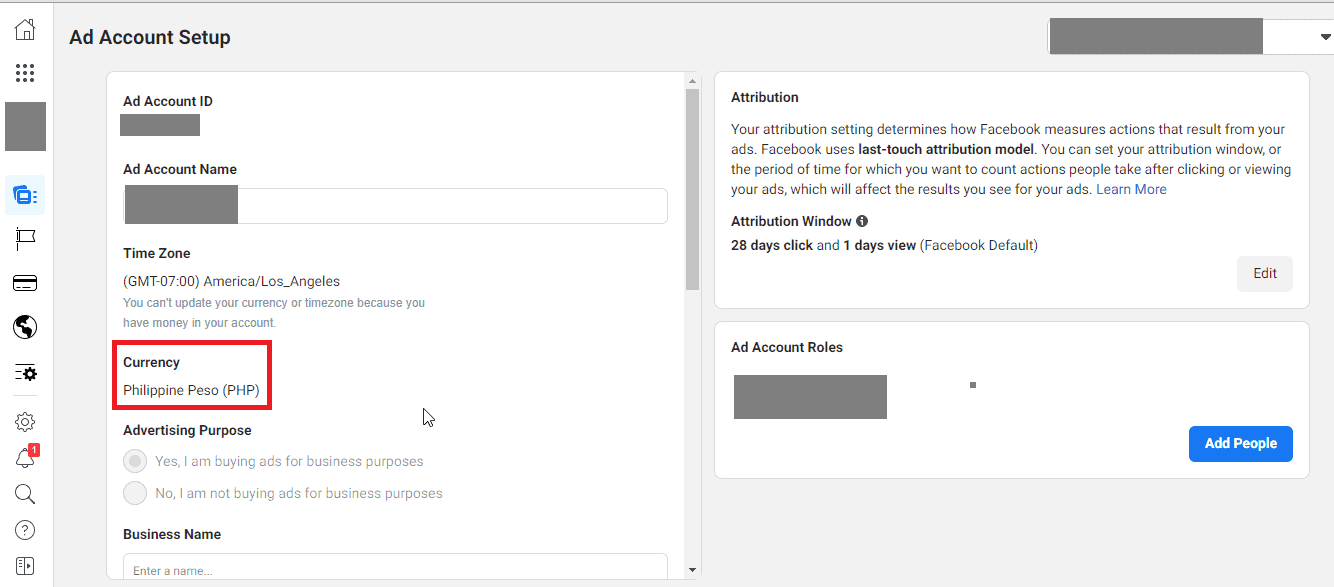Image resolution: width=1334 pixels, height=587 pixels.
Task: Click the Learn More link in Attribution
Action: [1131, 188]
